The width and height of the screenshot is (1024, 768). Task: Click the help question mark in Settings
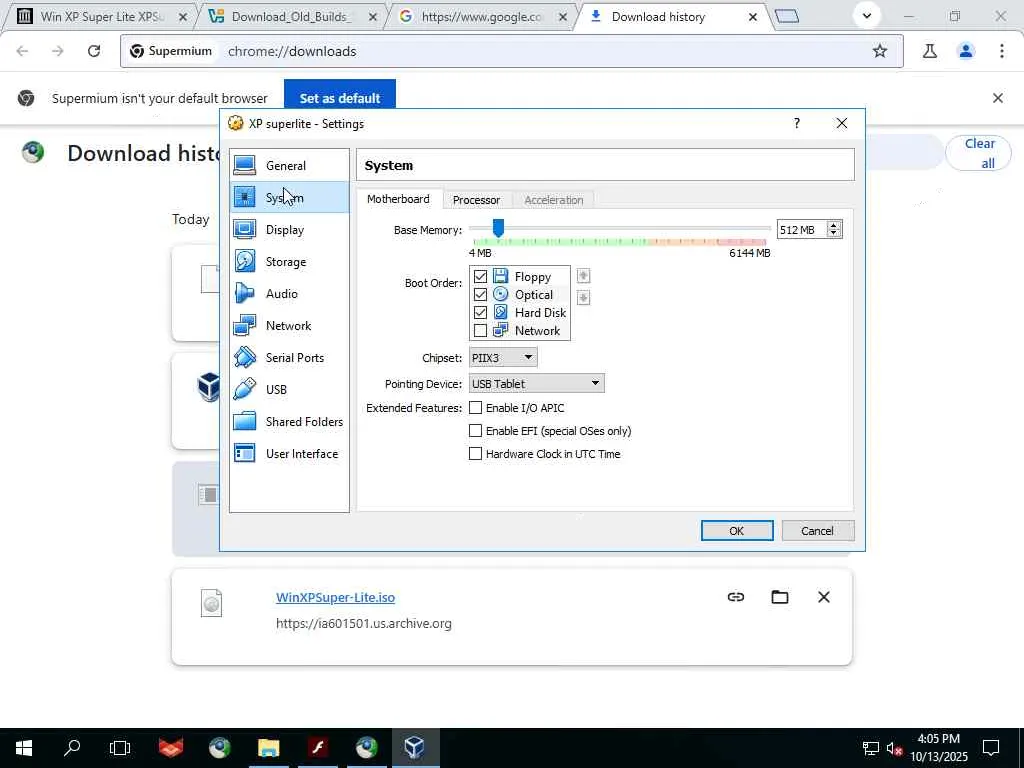(x=796, y=123)
